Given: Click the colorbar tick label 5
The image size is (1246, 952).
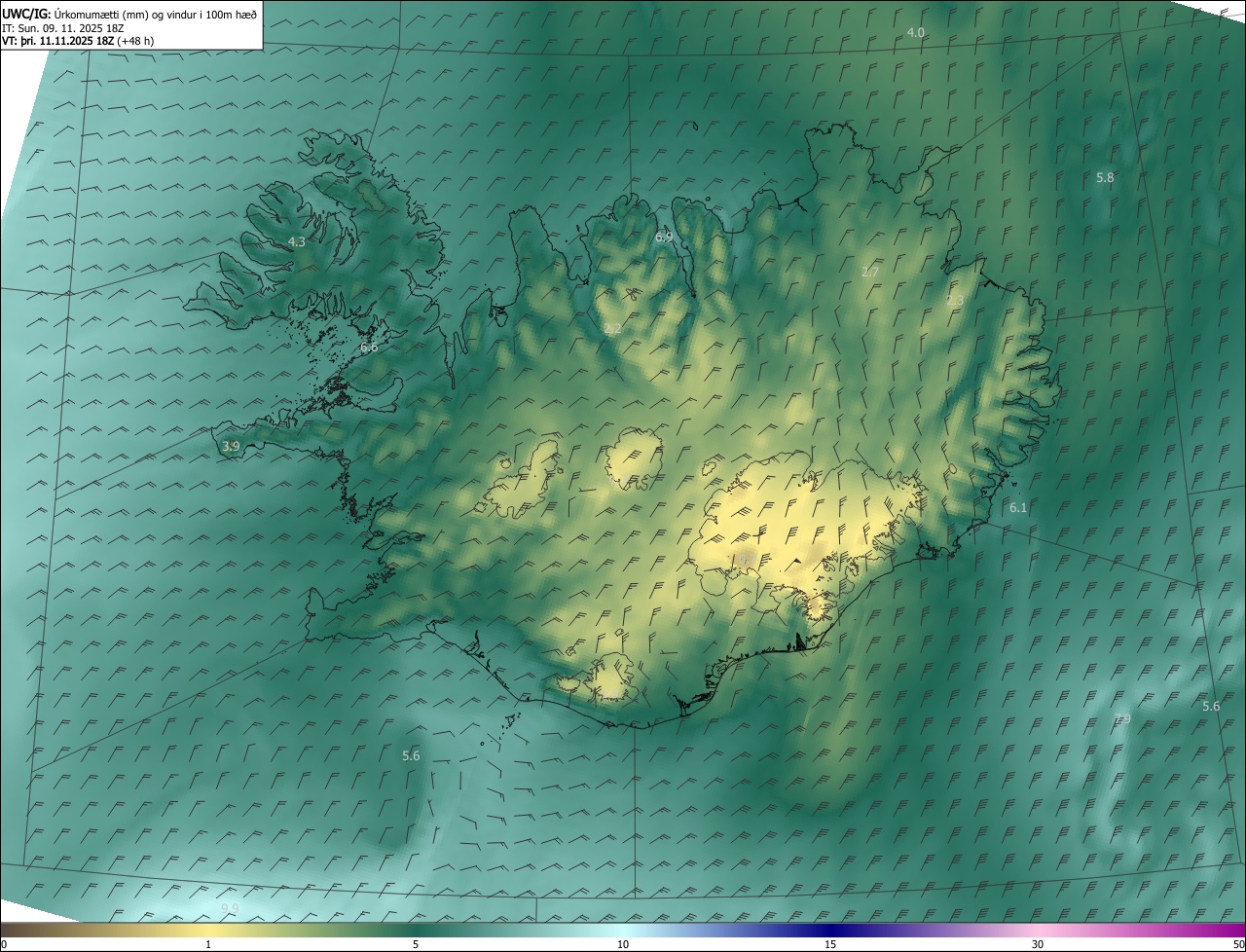Looking at the screenshot, I should (416, 944).
